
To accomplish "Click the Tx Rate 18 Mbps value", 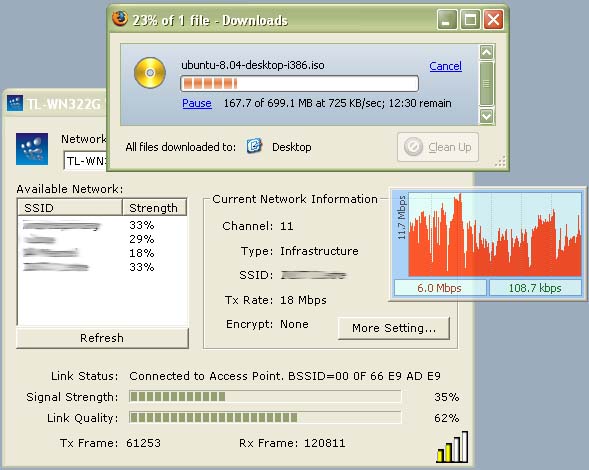I will tap(303, 300).
